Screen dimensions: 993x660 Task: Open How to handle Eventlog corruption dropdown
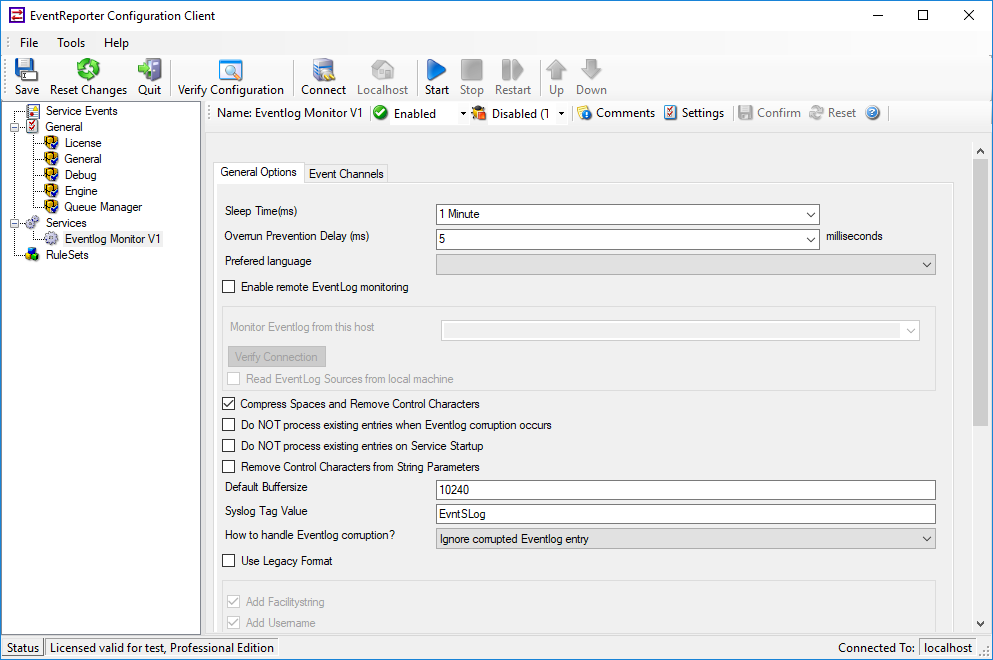tap(927, 539)
